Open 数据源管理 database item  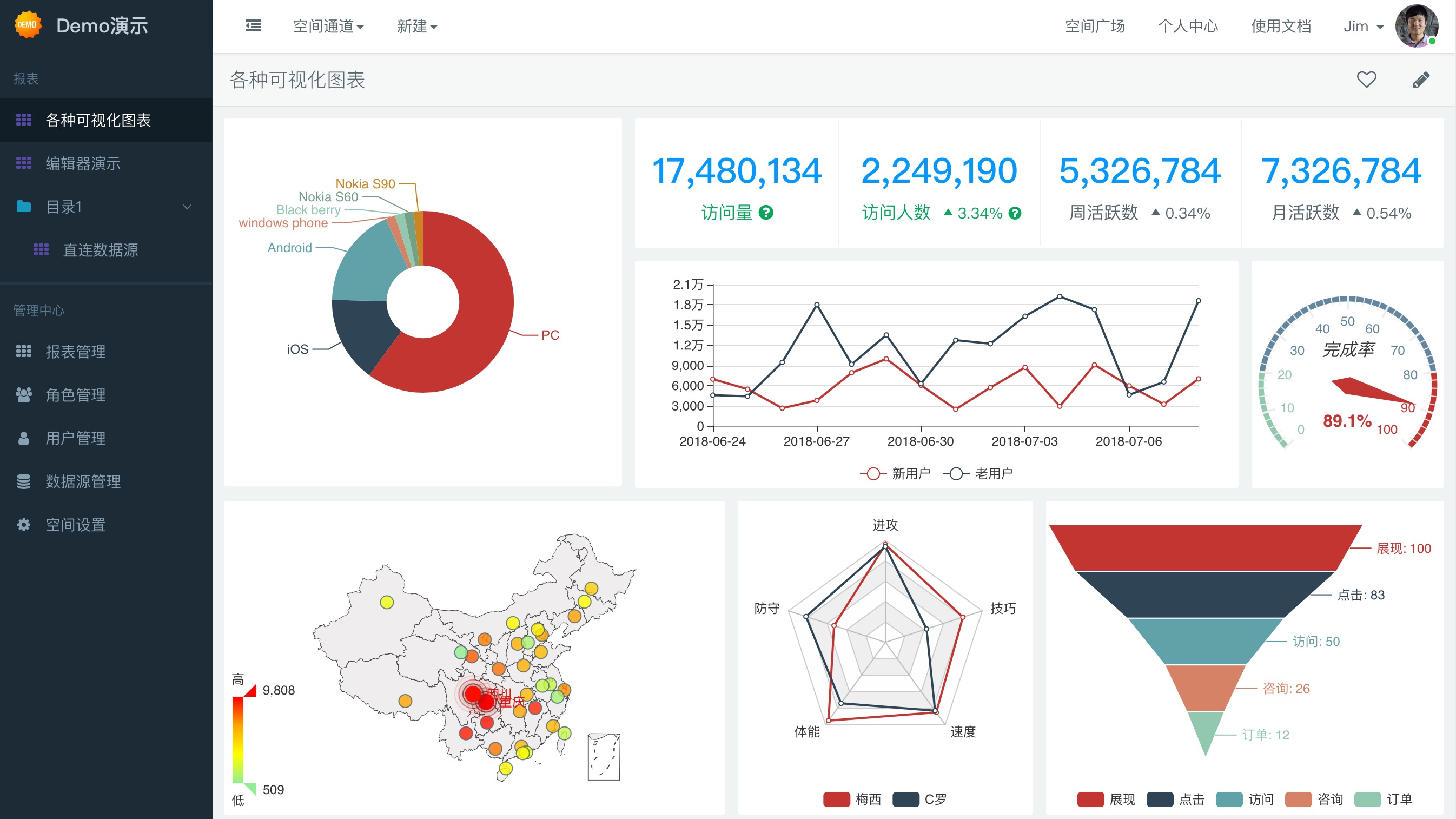tap(83, 481)
